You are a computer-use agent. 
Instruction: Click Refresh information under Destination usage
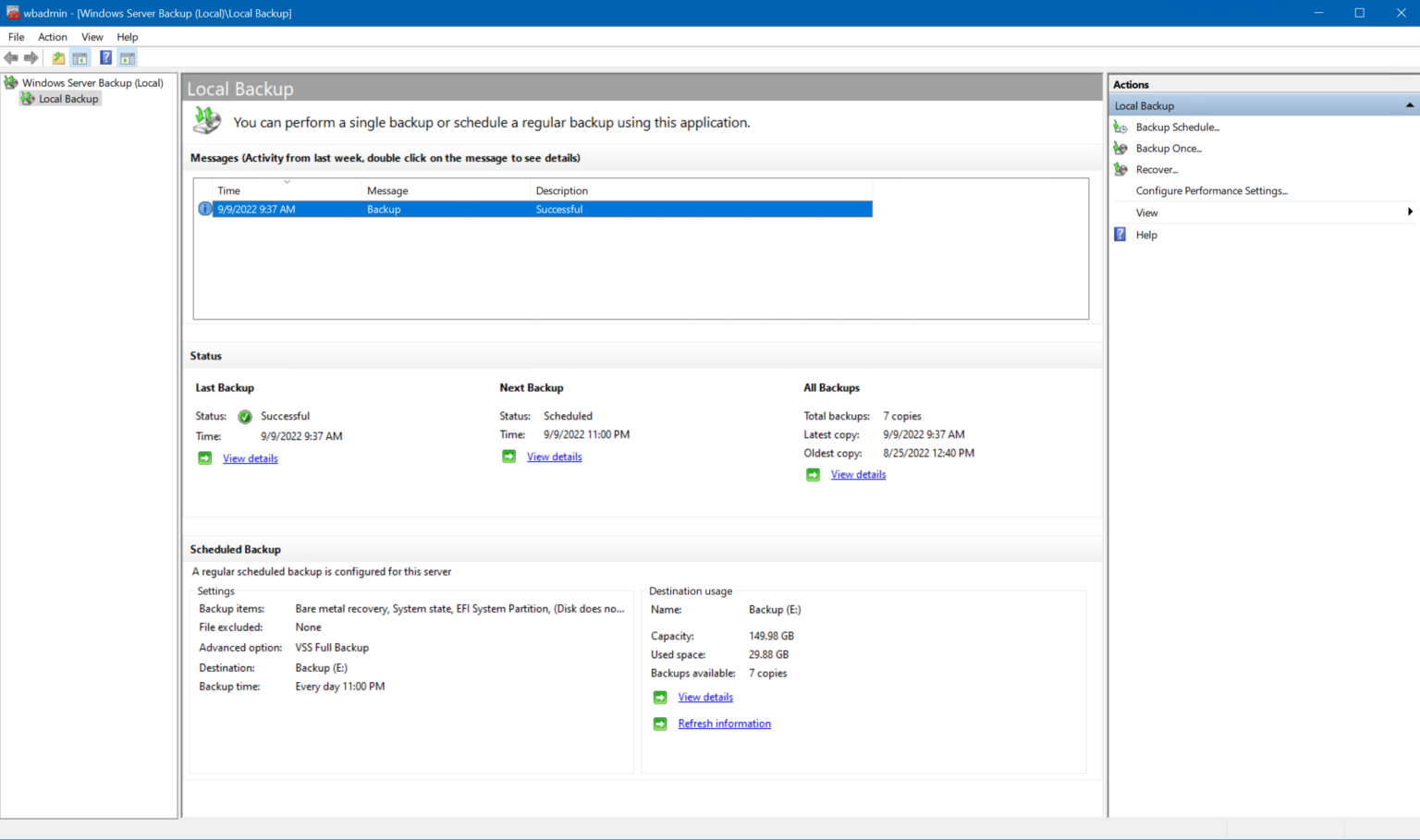point(724,723)
